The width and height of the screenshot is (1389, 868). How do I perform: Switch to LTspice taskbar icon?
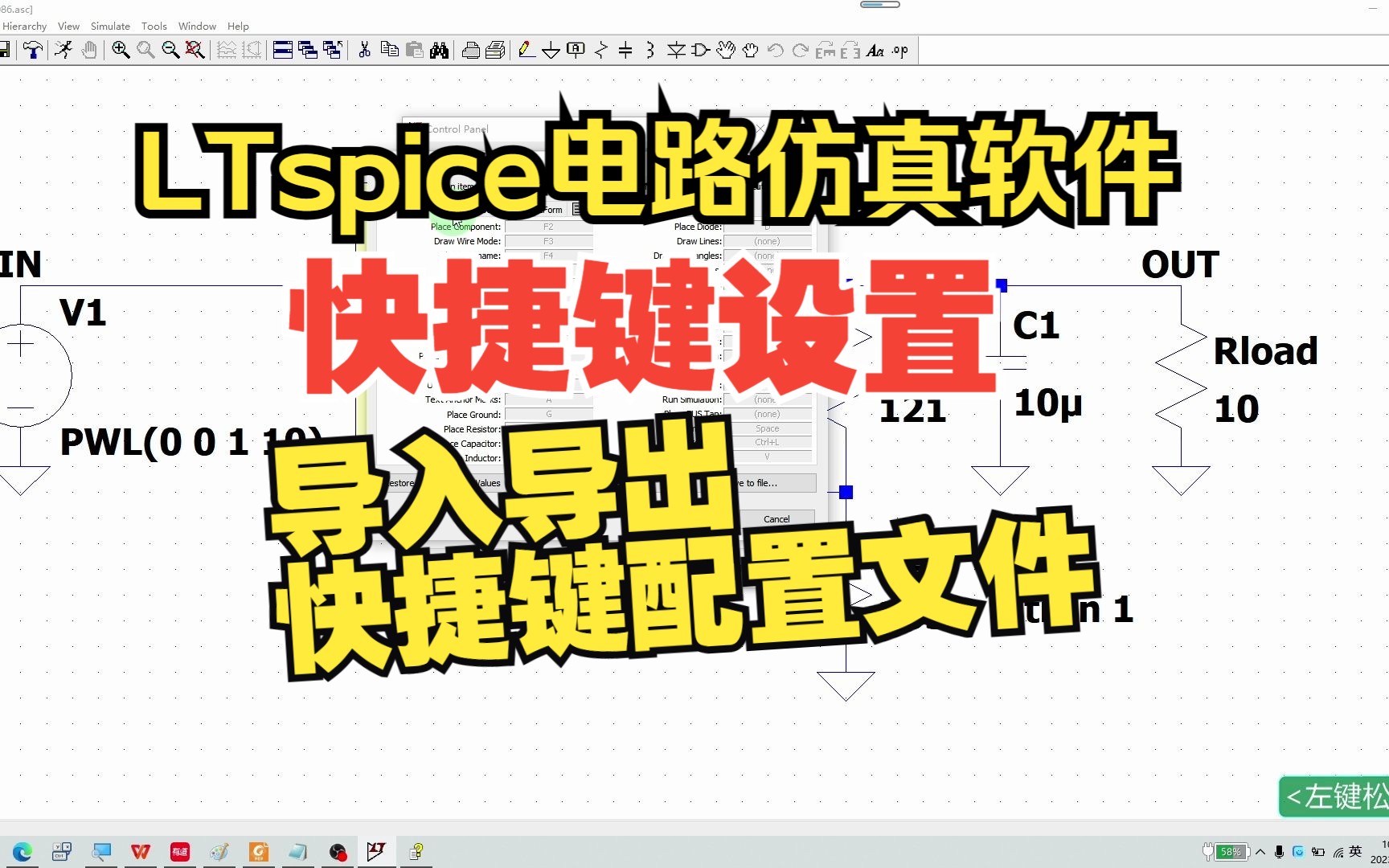(376, 852)
